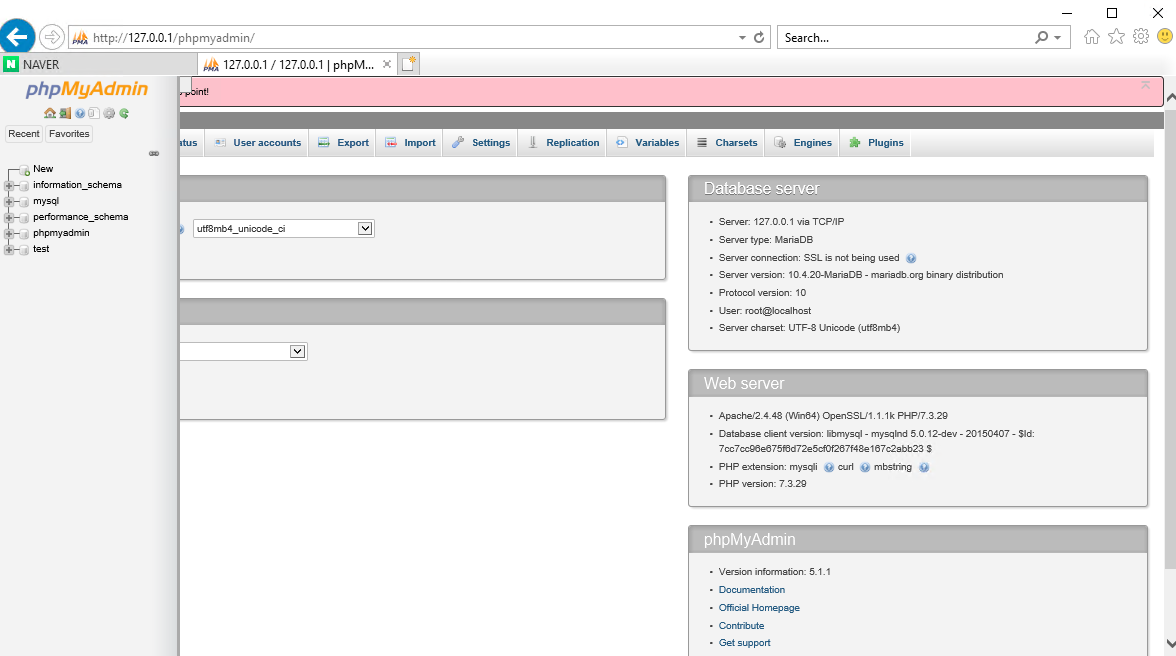Select the phpmyadmin database in the tree

61,234
